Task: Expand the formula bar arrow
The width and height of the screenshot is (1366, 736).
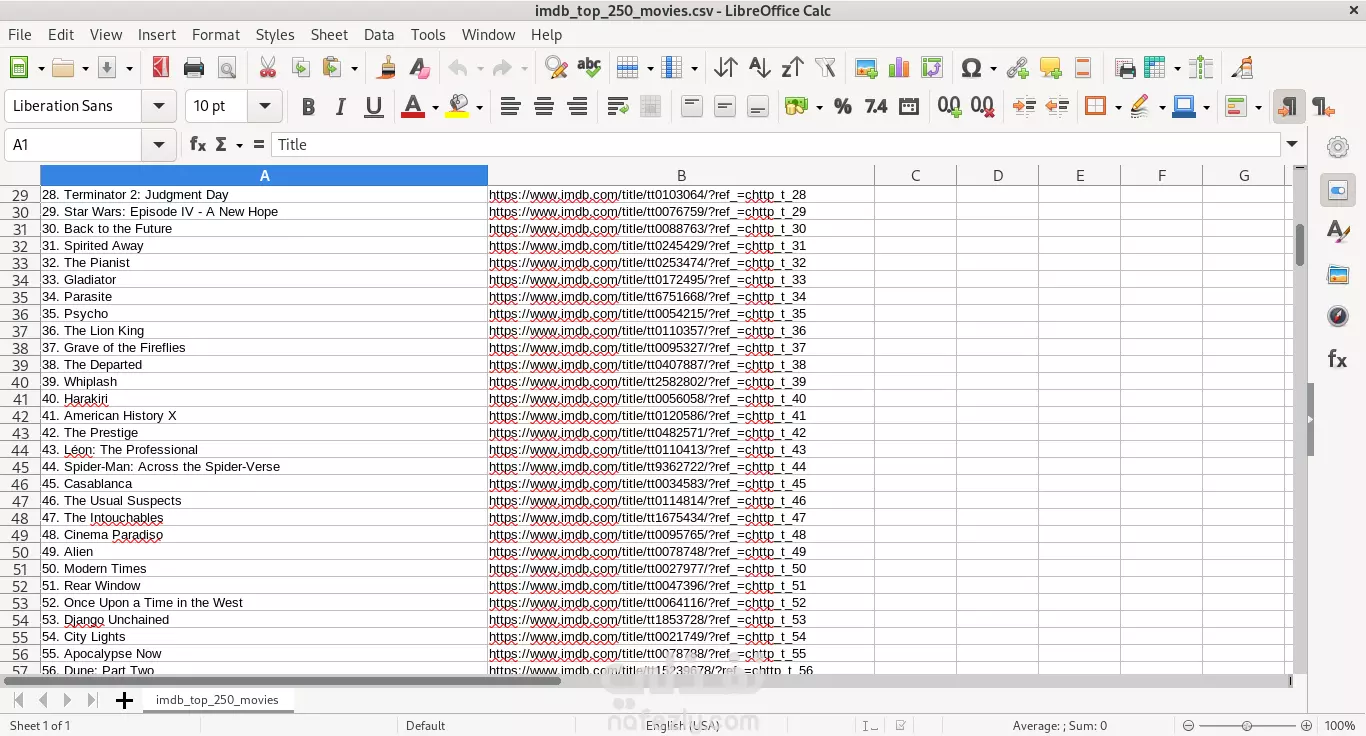Action: tap(1293, 145)
